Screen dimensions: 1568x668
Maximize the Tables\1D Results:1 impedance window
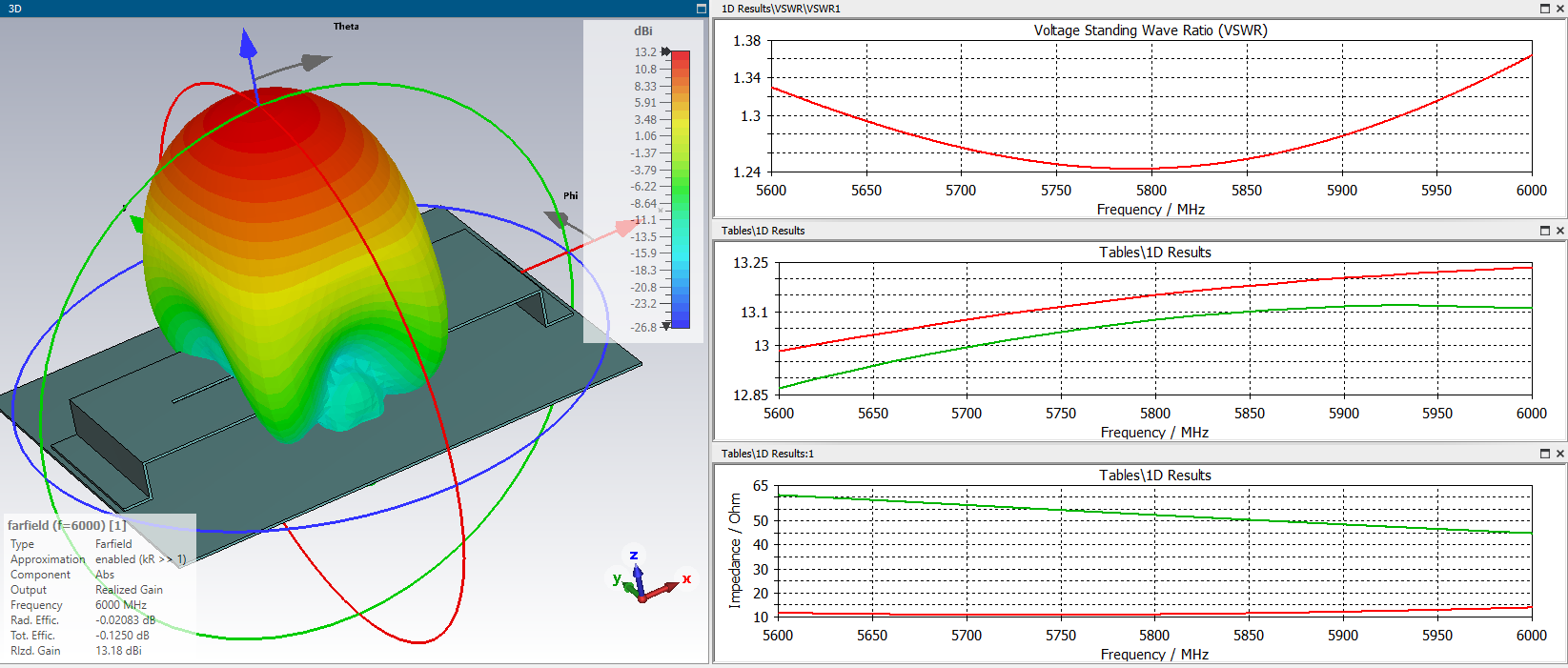tap(1545, 454)
